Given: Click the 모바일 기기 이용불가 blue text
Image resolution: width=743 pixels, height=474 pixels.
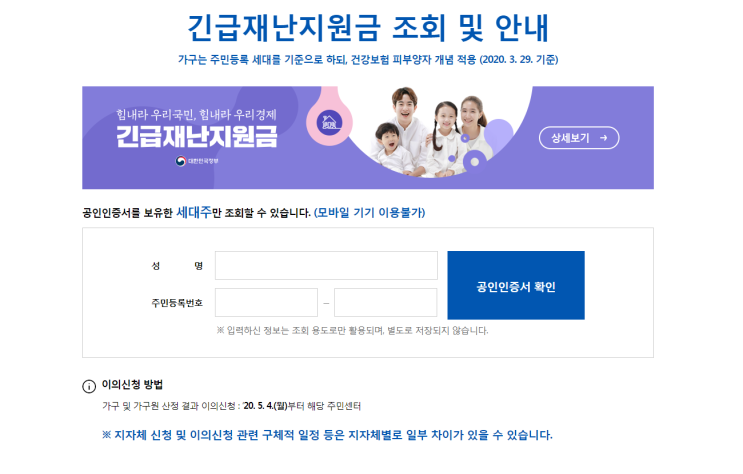Looking at the screenshot, I should point(370,212).
